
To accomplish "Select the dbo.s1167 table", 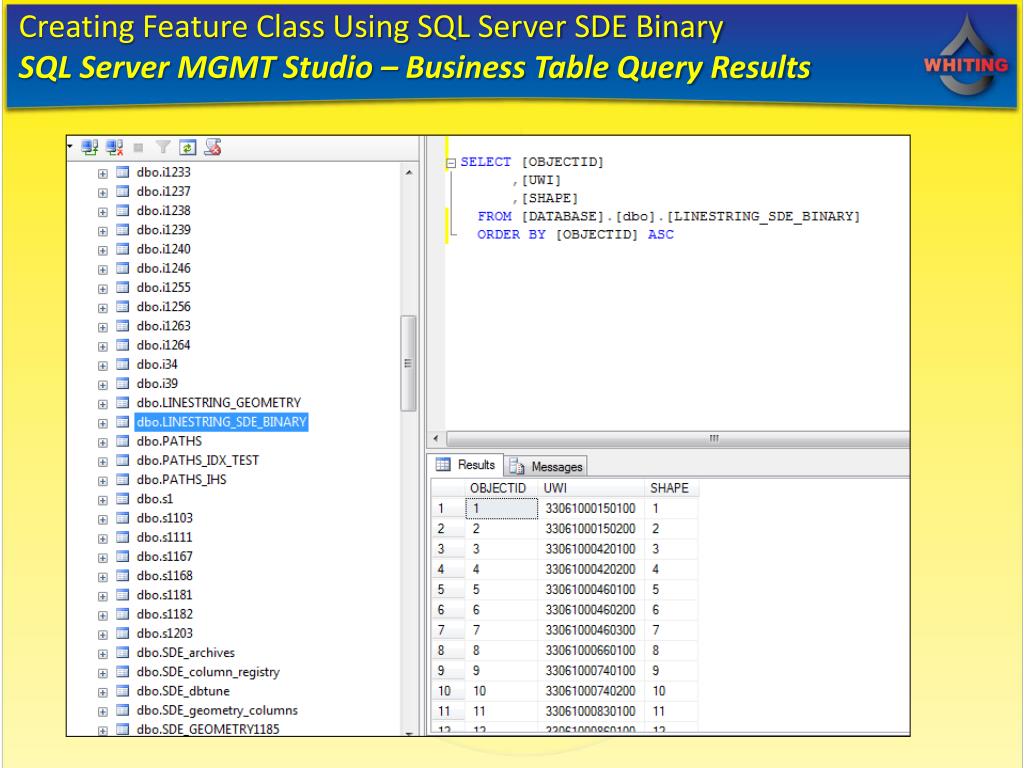I will pos(165,556).
